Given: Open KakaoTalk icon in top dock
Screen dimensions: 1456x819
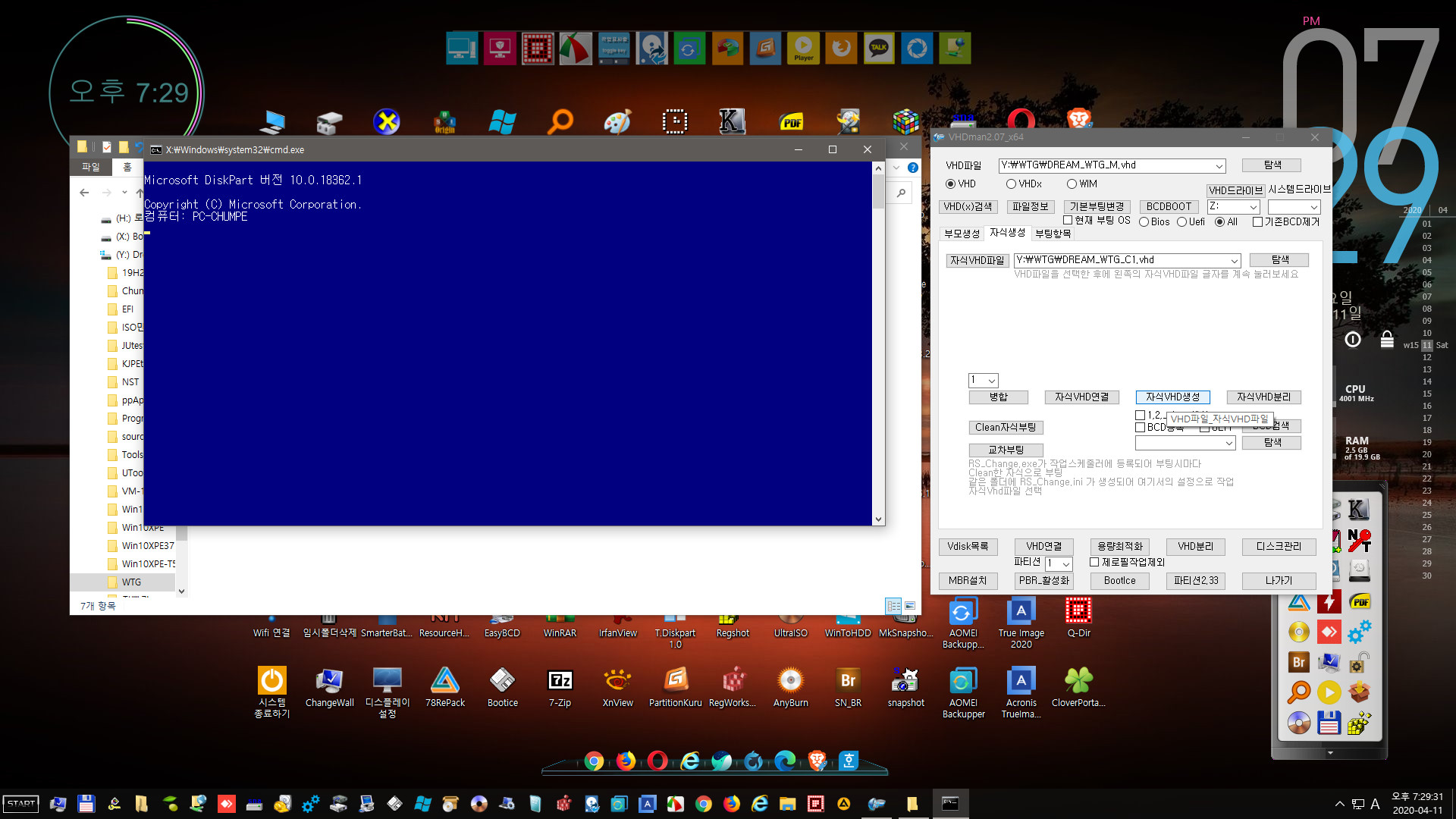Looking at the screenshot, I should (x=879, y=49).
